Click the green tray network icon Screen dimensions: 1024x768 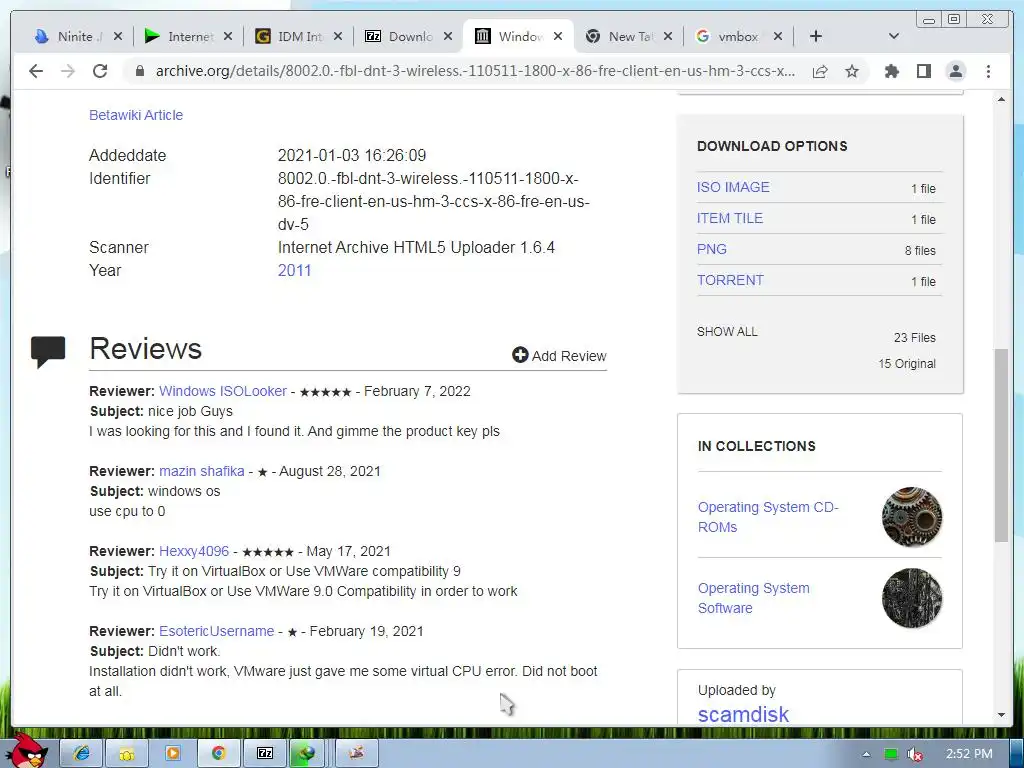(891, 754)
